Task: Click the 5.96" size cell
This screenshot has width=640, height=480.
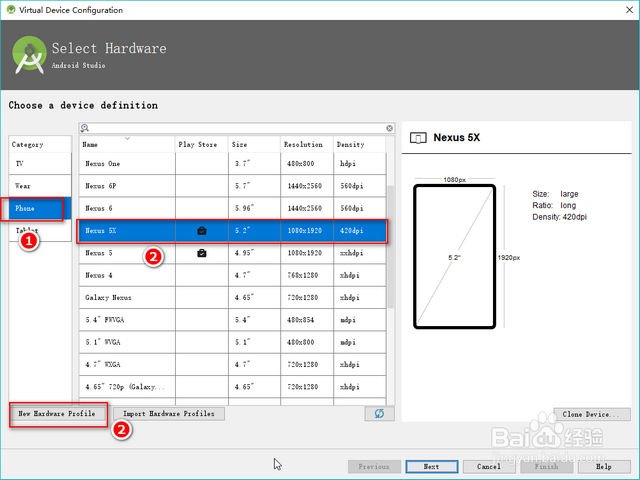Action: coord(254,208)
